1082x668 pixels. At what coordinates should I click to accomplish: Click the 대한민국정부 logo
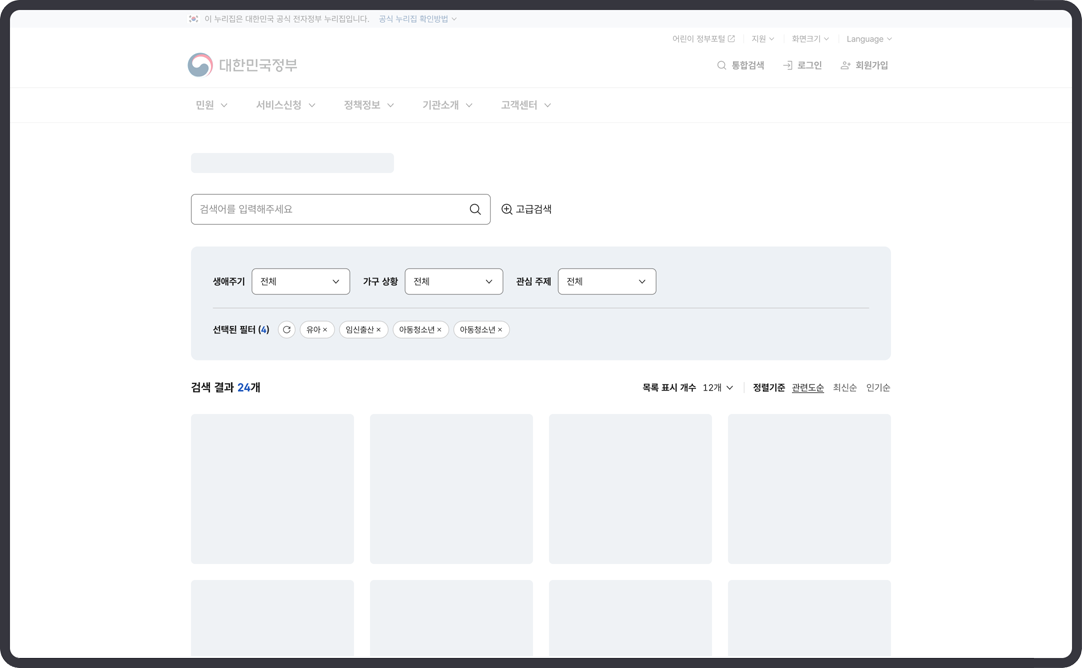point(243,65)
